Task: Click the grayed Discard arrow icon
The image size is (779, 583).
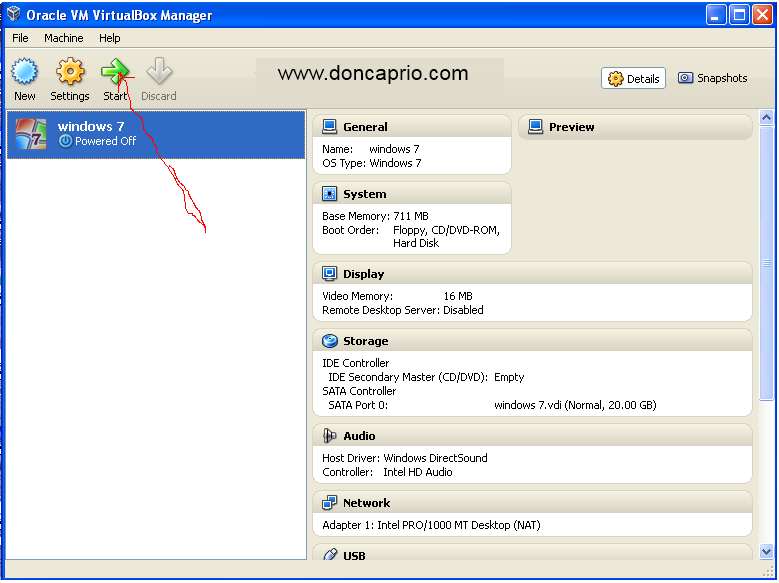Action: pos(159,71)
